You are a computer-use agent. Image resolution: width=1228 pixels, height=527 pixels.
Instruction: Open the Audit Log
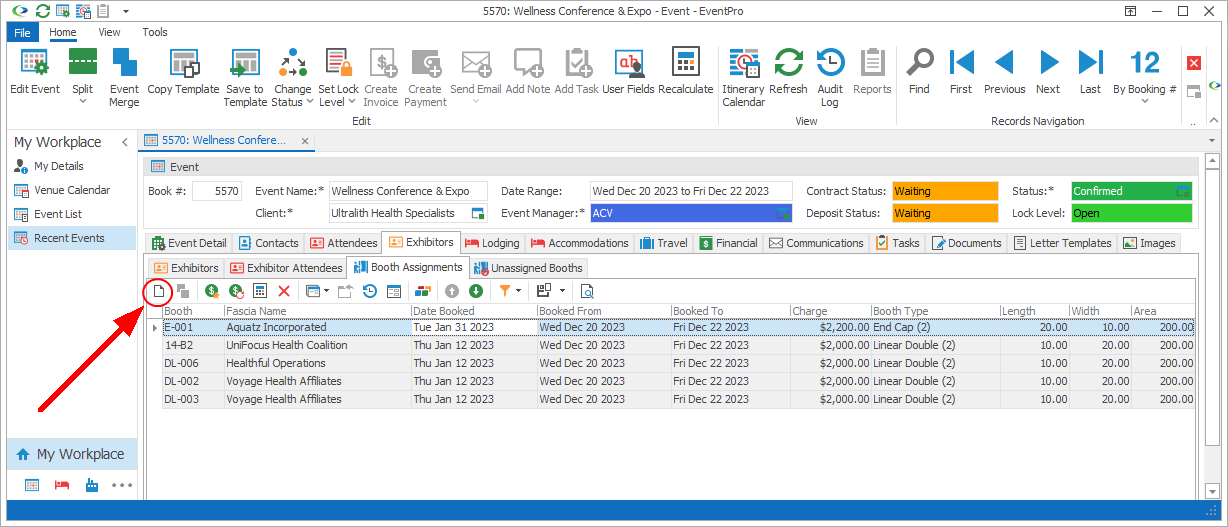click(829, 77)
